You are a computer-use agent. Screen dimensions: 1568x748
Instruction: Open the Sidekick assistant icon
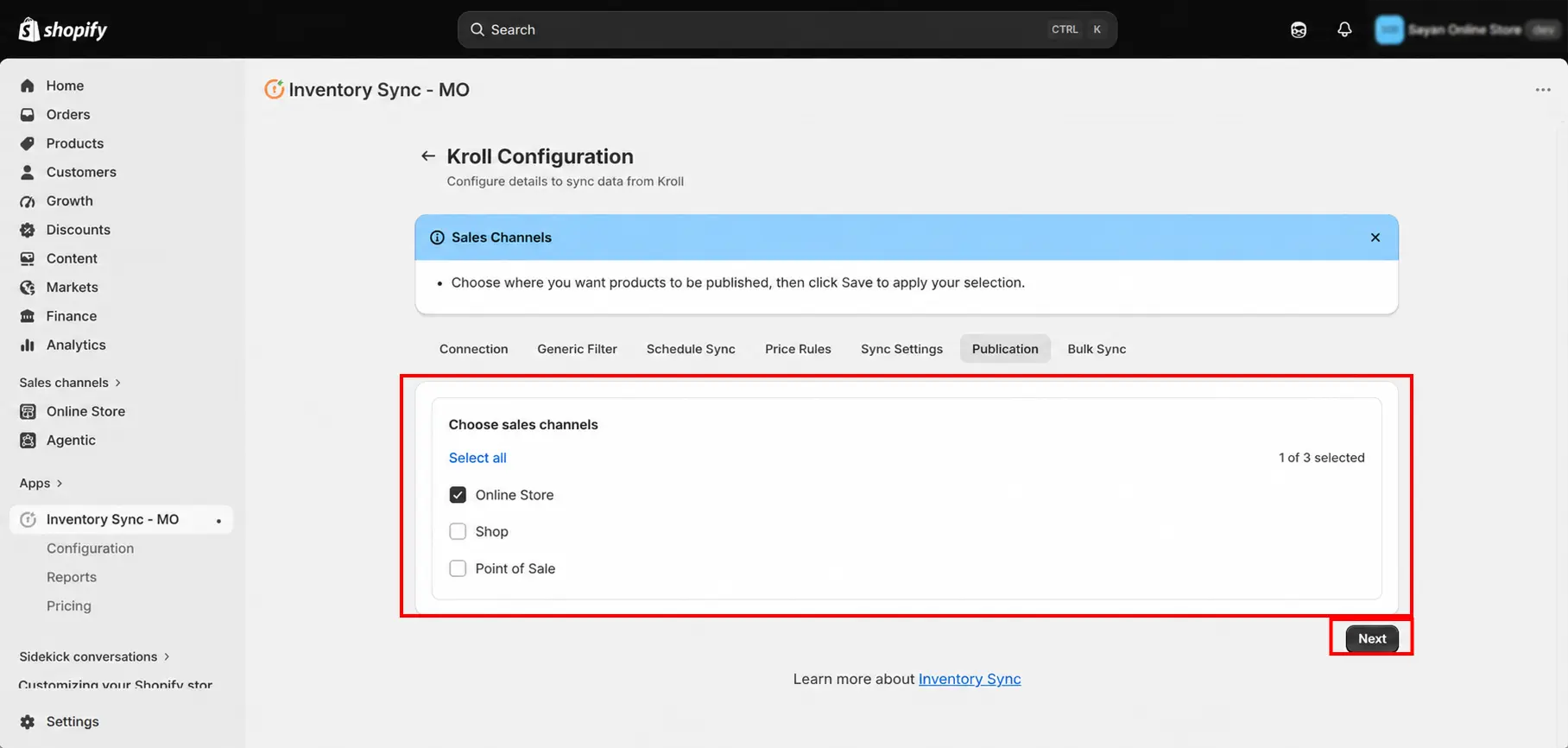click(x=1299, y=29)
